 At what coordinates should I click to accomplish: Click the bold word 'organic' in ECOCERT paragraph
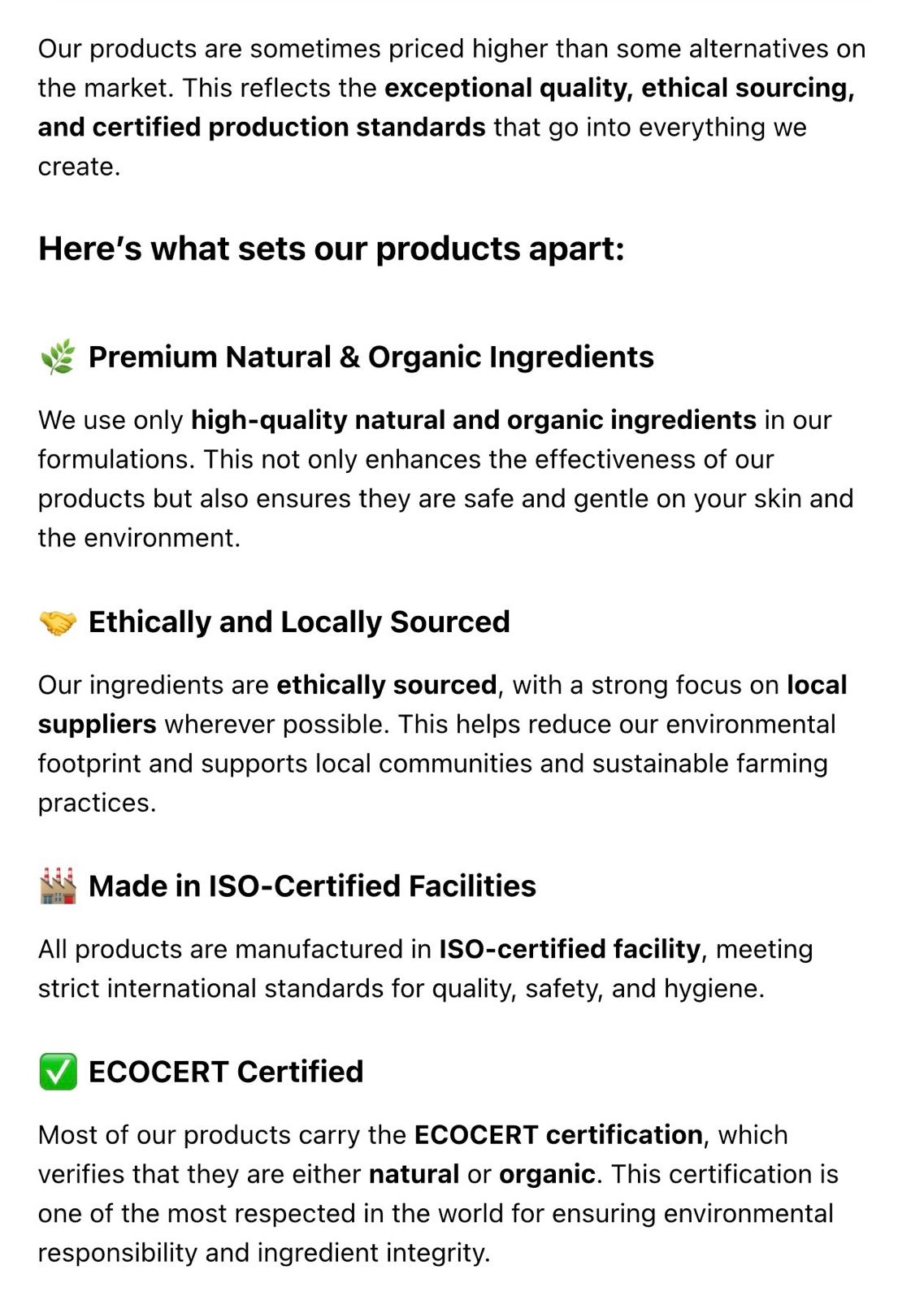tap(547, 1174)
